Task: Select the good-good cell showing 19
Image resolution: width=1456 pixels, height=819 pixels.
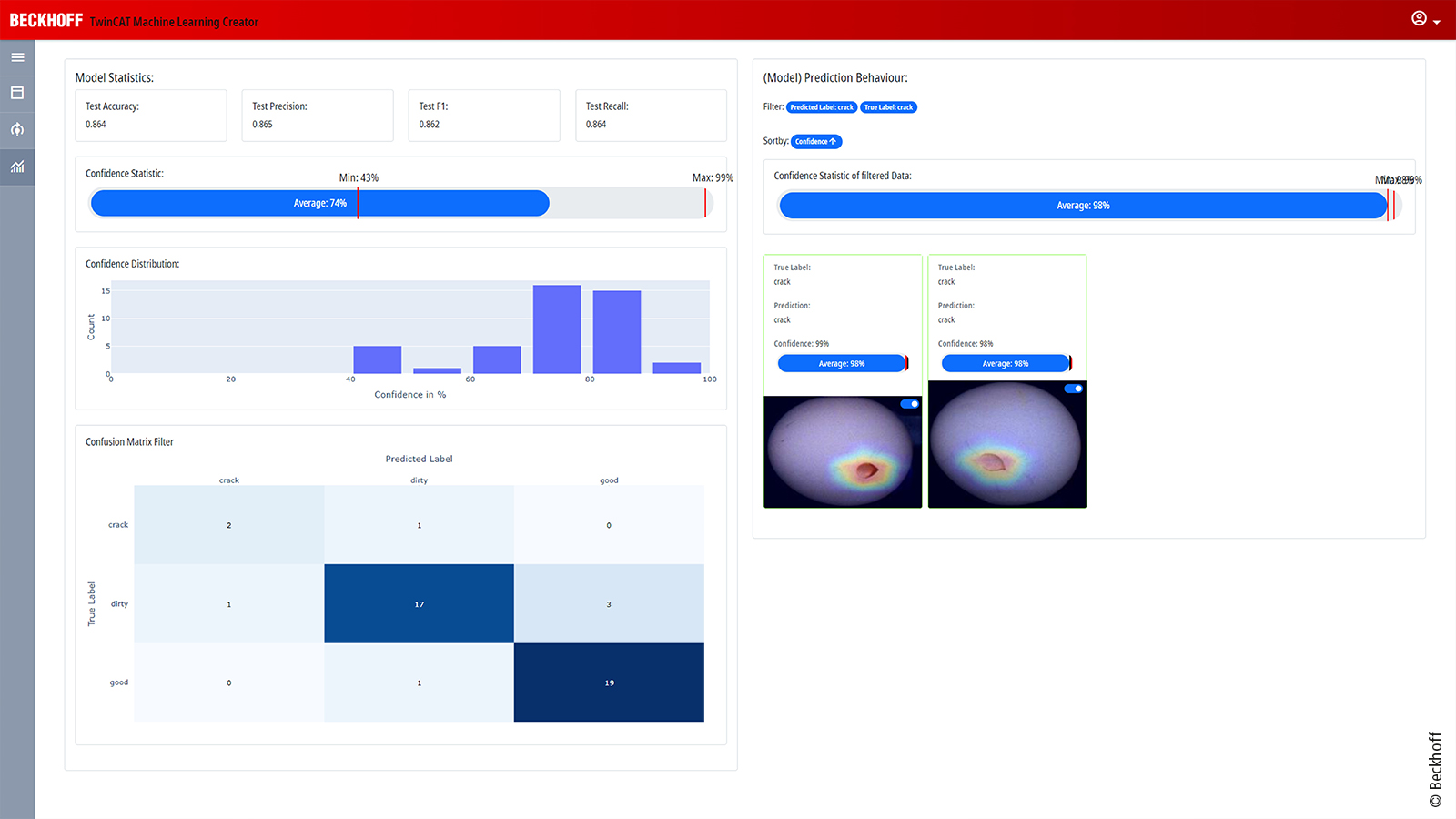Action: click(609, 682)
